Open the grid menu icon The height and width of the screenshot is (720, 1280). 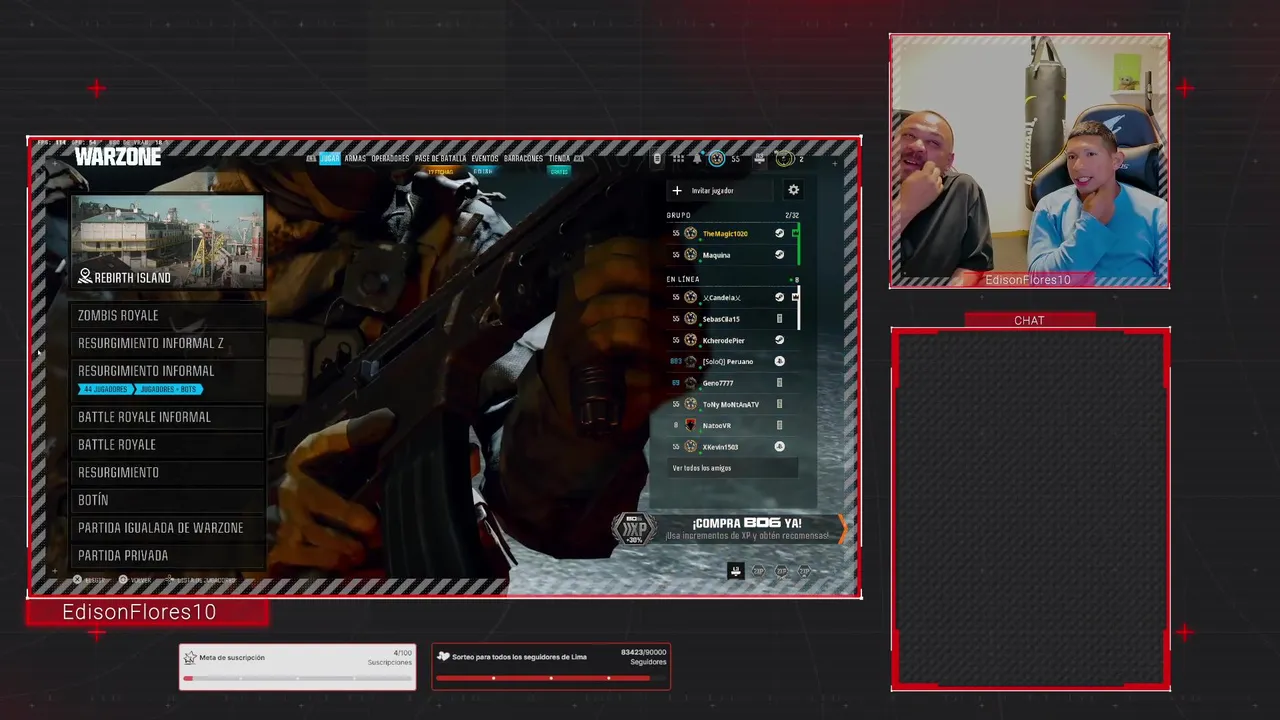(x=678, y=158)
